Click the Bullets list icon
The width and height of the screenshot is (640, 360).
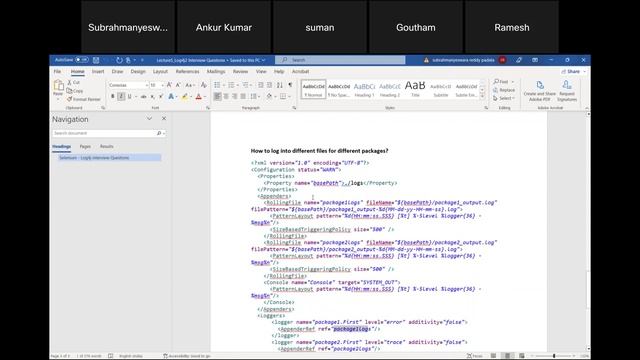click(x=217, y=85)
